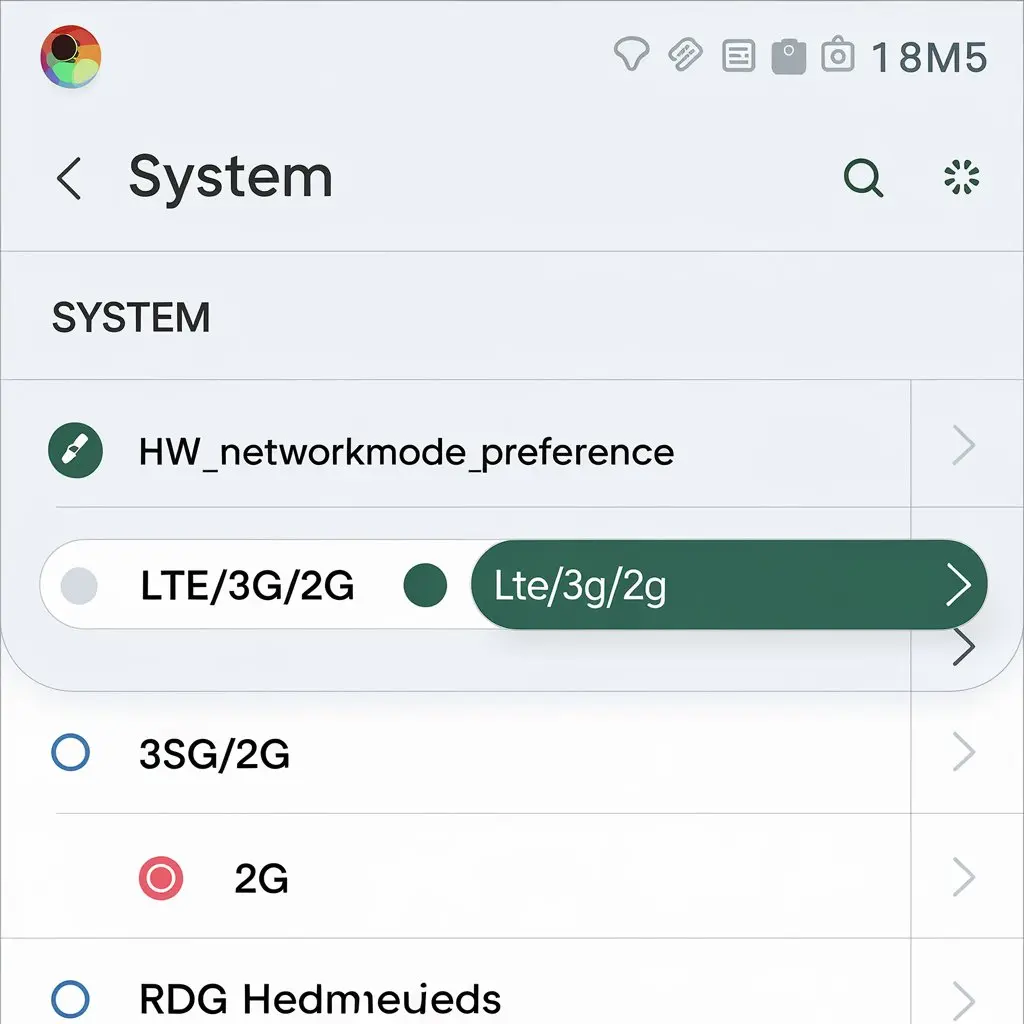Expand the 3SG/2G row chevron

click(964, 752)
